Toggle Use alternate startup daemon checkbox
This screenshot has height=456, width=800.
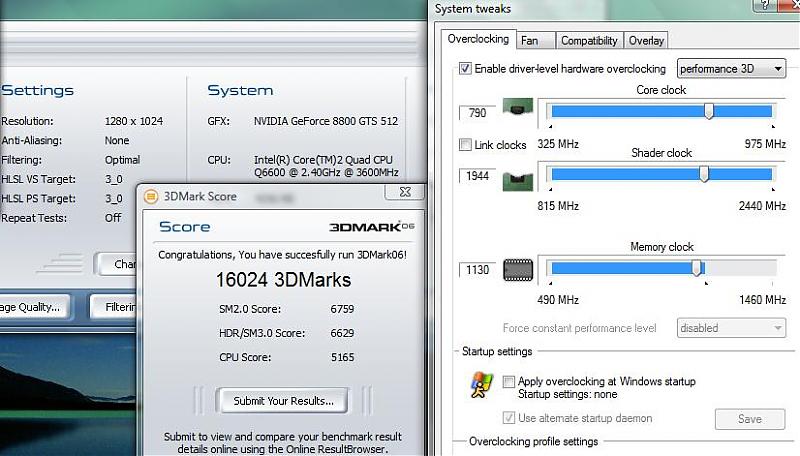point(509,418)
